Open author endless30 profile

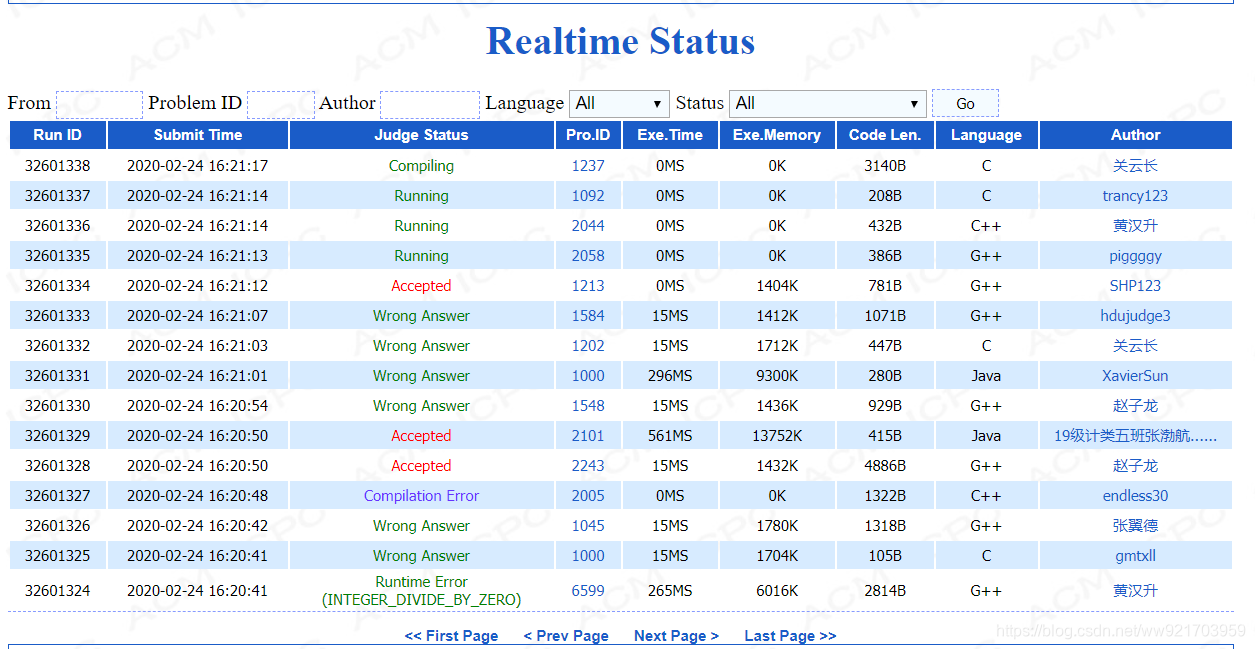click(x=1135, y=496)
